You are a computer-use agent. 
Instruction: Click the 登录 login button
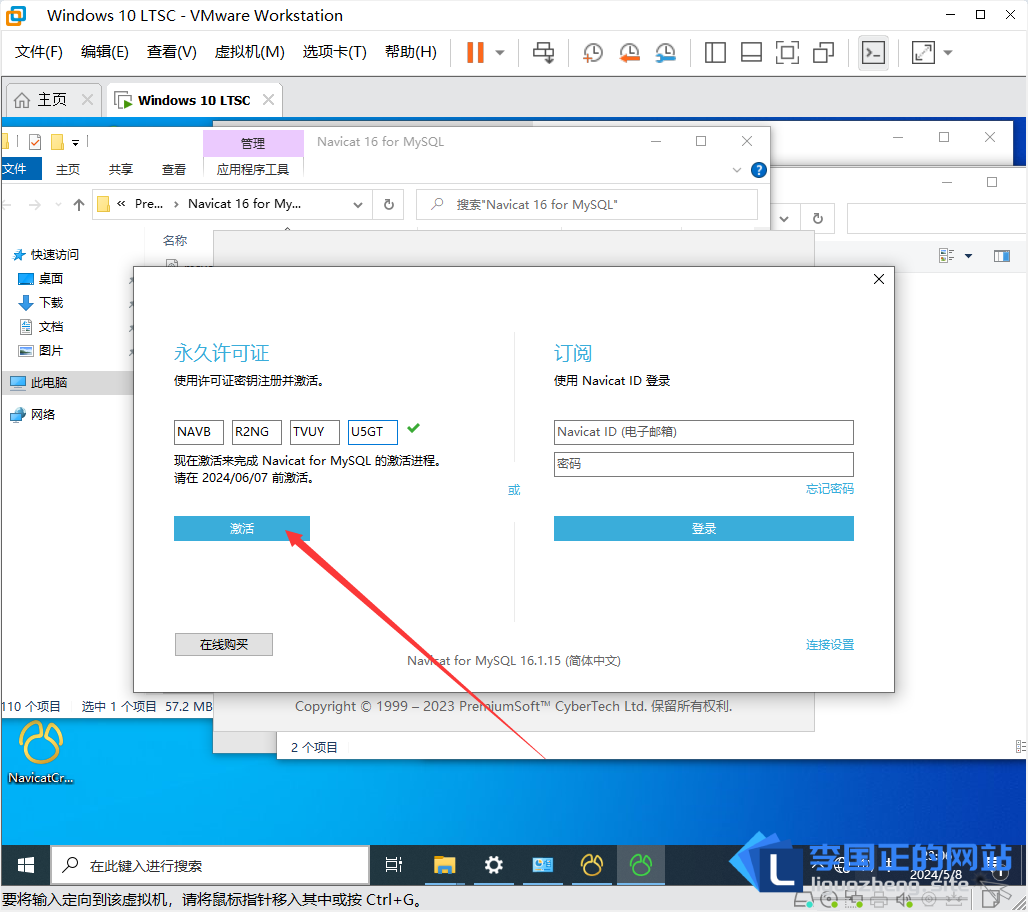703,528
